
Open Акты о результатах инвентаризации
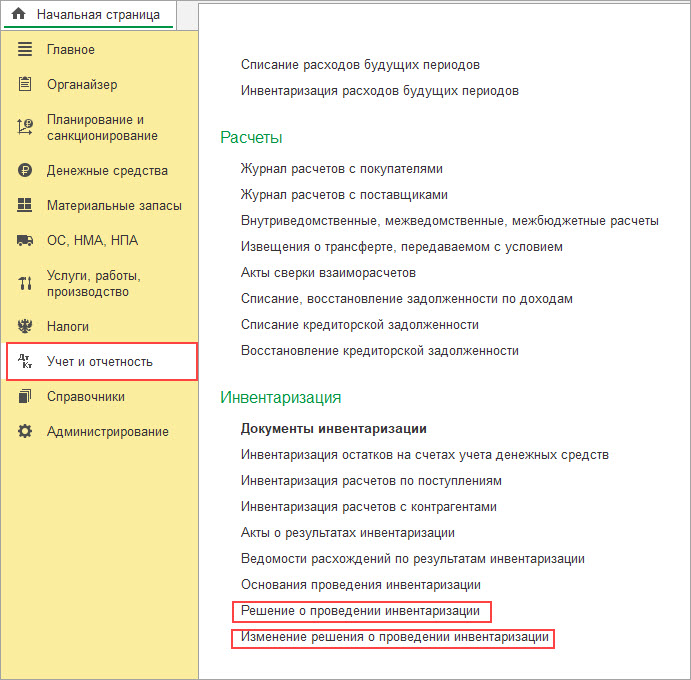pos(347,533)
